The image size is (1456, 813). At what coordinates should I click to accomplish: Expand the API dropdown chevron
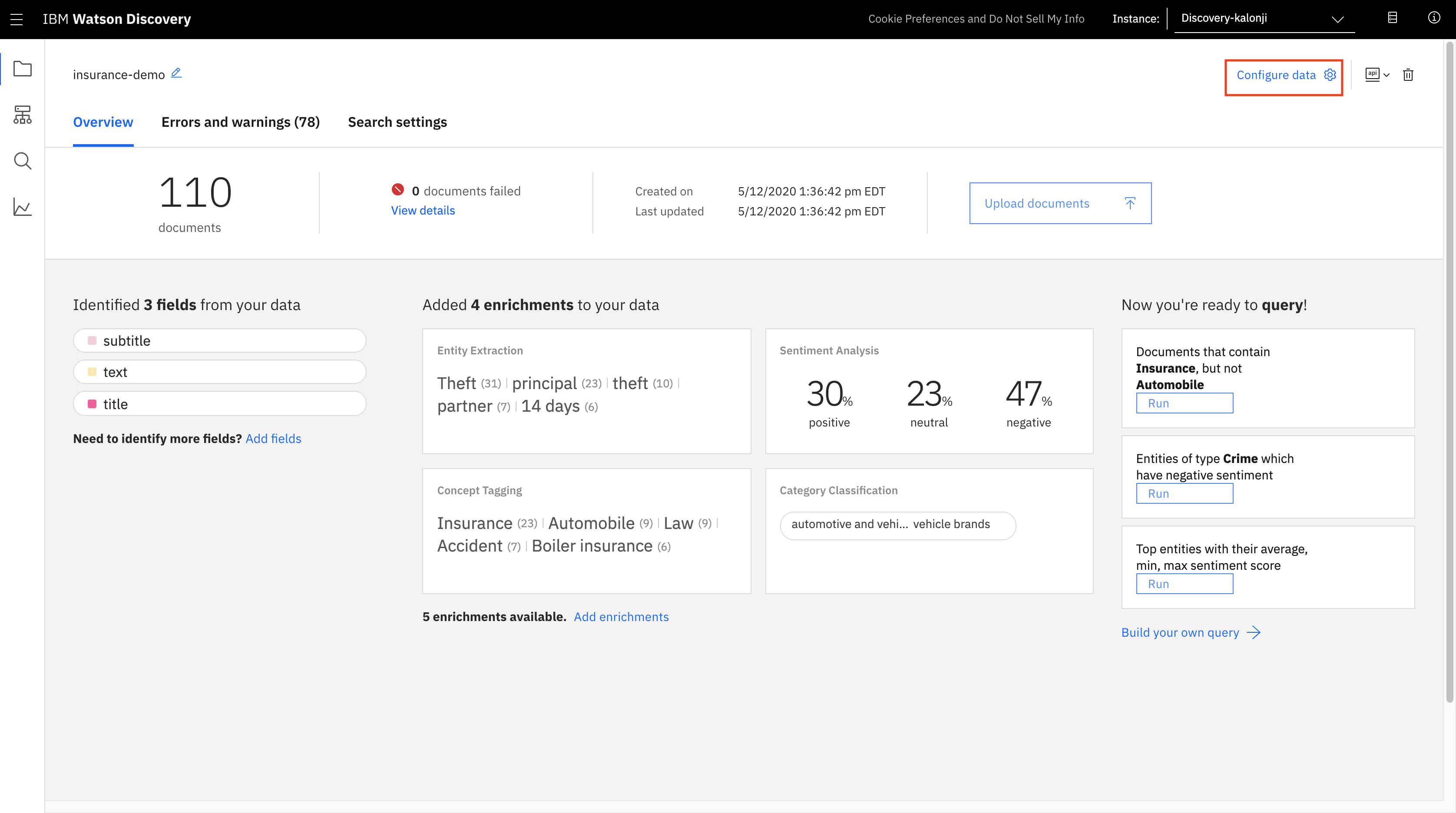point(1387,75)
